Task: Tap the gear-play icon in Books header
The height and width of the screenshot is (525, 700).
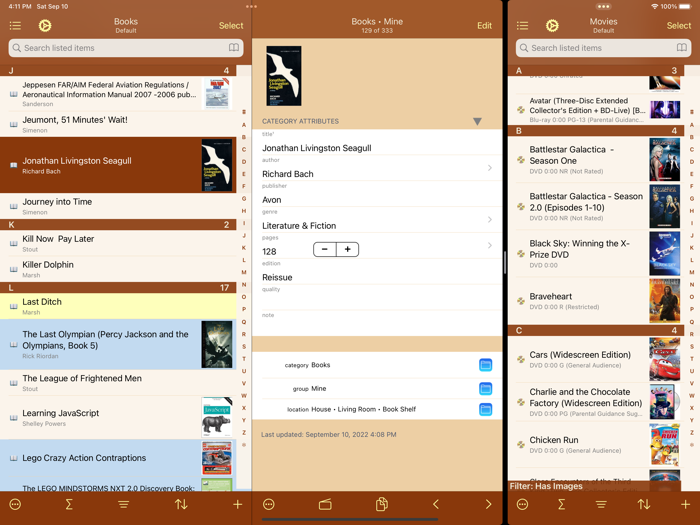Action: 45,25
